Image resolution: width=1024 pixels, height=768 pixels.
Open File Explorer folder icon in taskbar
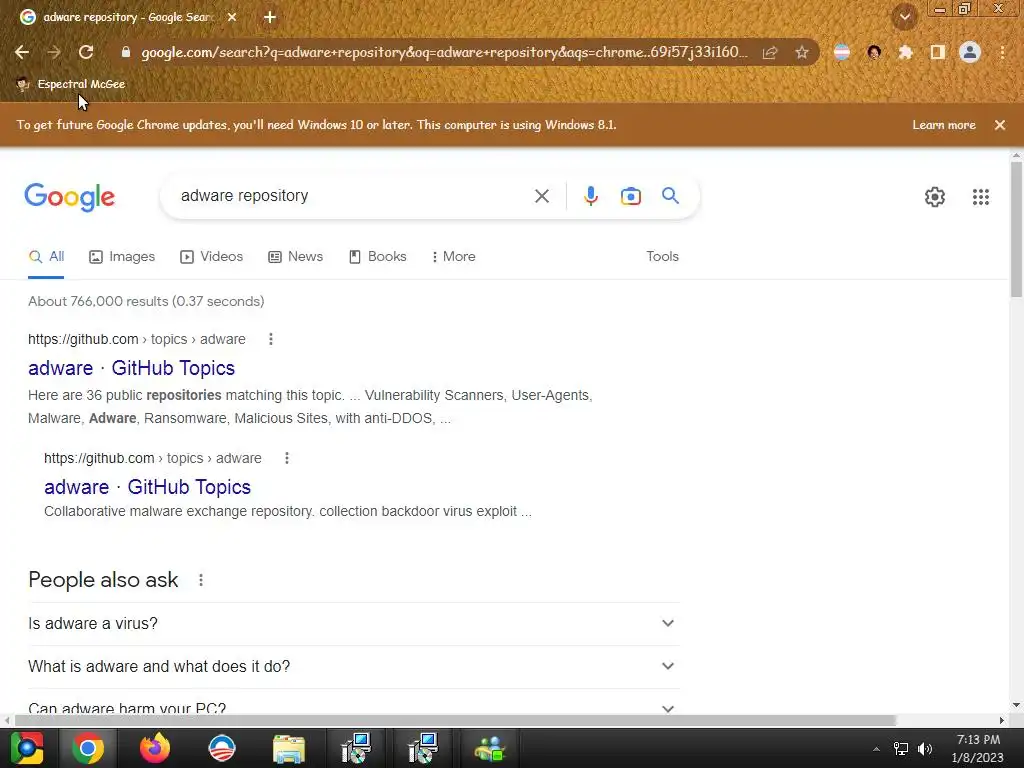(289, 748)
